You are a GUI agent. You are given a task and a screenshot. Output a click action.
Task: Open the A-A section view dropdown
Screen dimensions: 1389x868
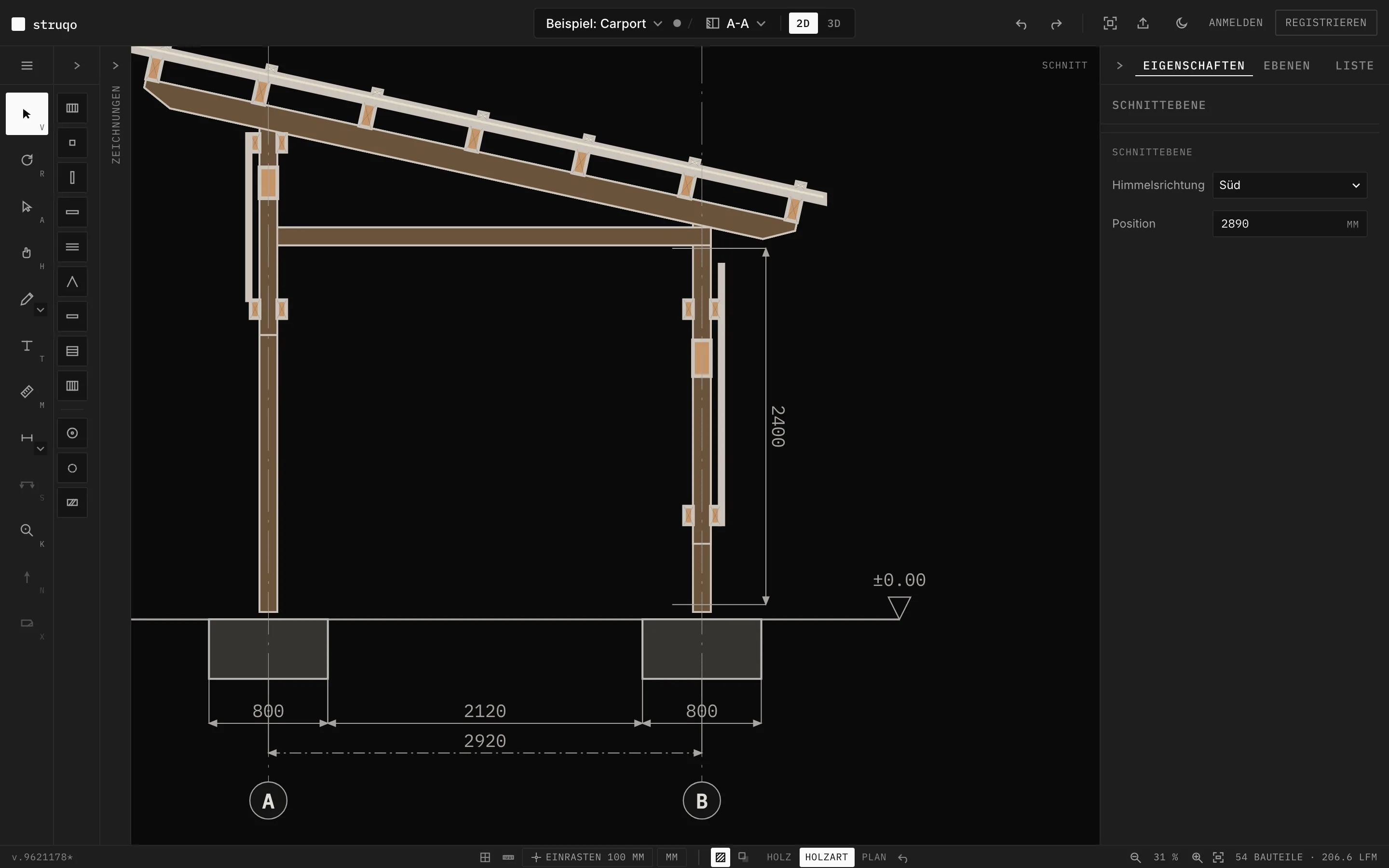(736, 24)
